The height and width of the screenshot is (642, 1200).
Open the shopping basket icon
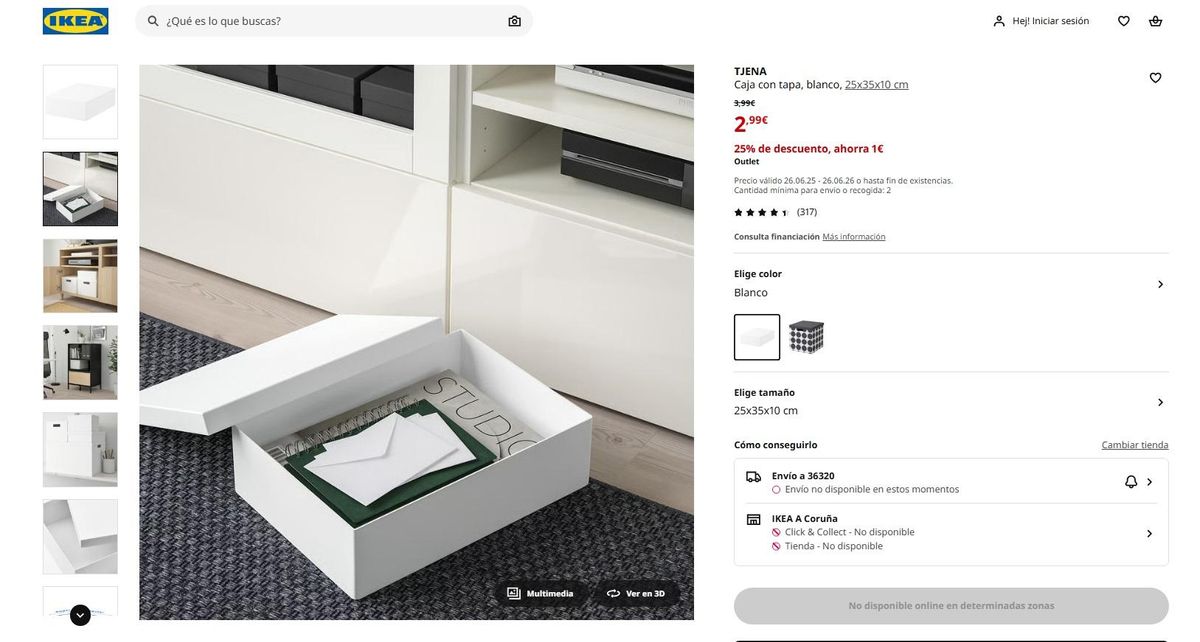(x=1155, y=21)
